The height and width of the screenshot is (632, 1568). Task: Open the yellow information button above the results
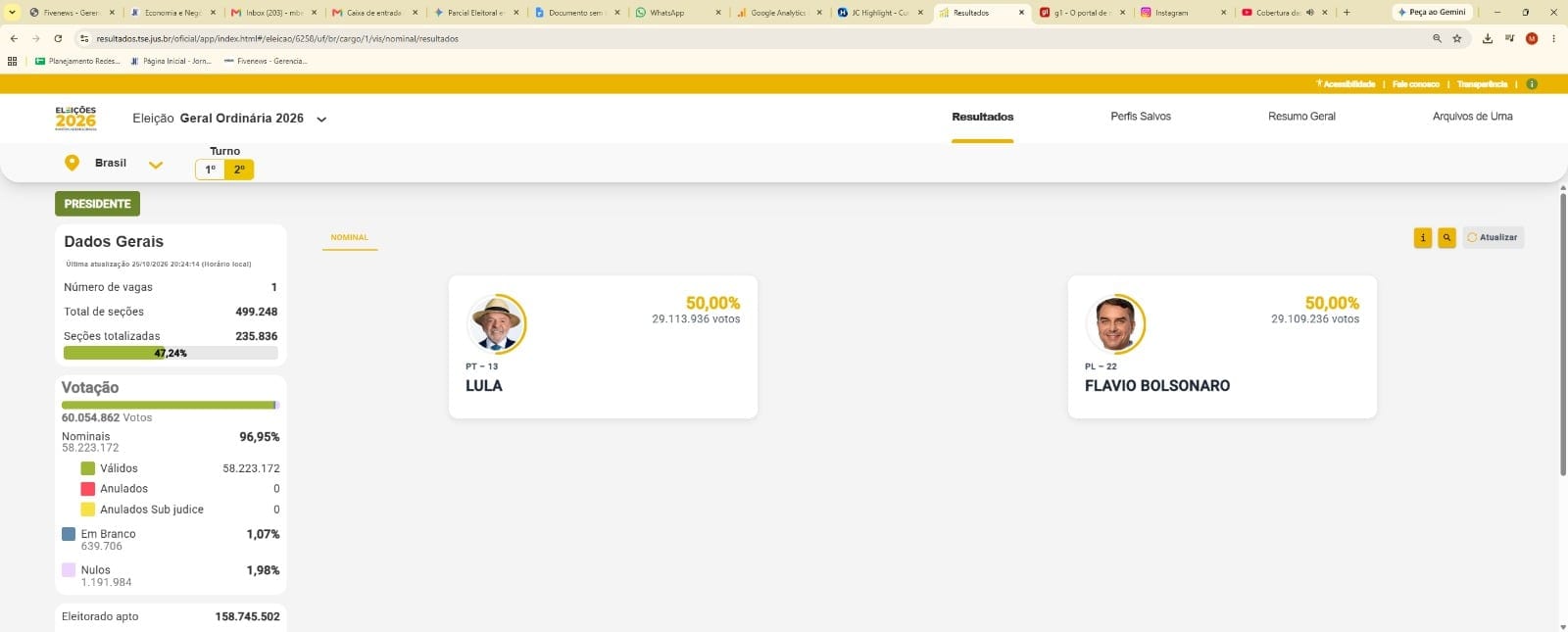point(1423,237)
